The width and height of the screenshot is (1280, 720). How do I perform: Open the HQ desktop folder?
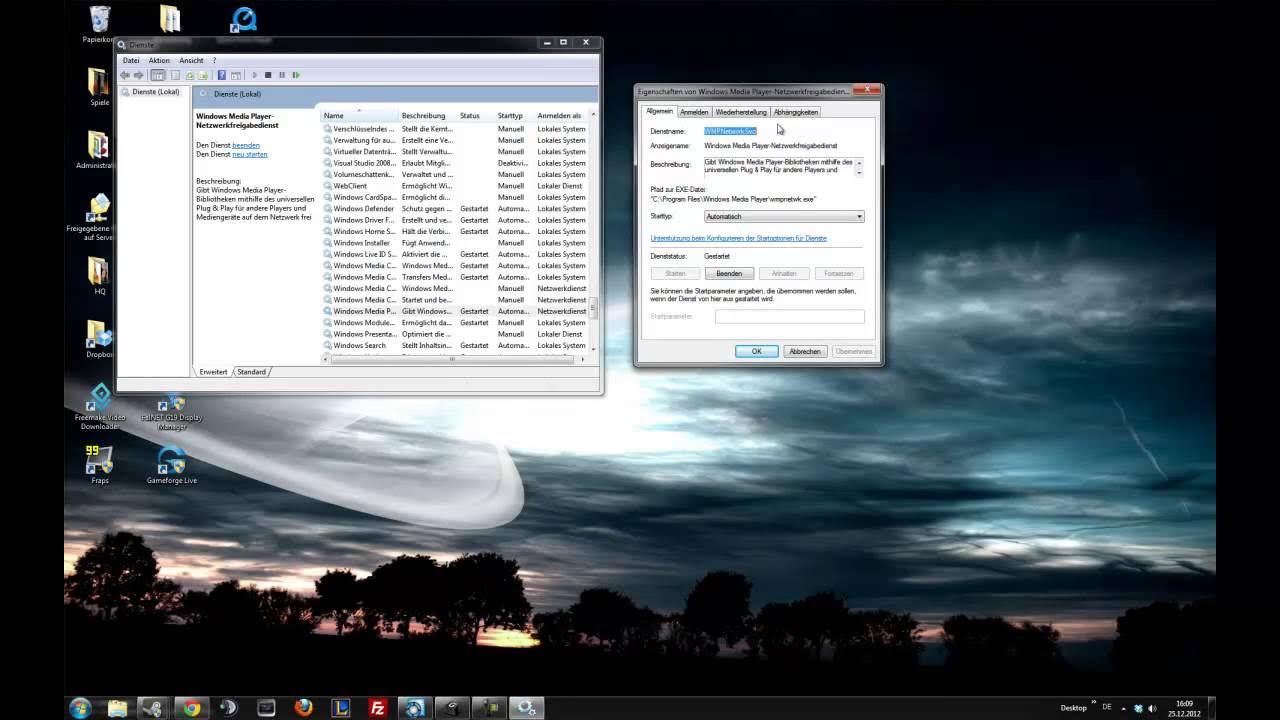[x=99, y=276]
